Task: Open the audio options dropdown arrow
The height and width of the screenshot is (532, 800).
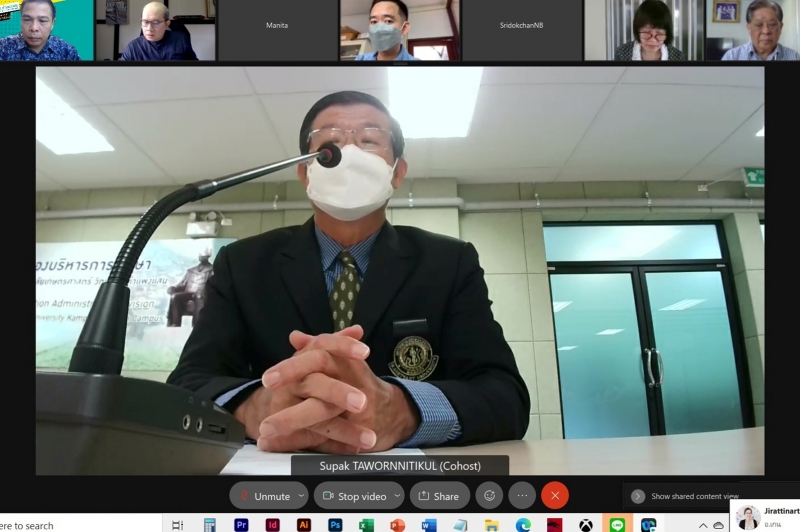Action: 301,496
